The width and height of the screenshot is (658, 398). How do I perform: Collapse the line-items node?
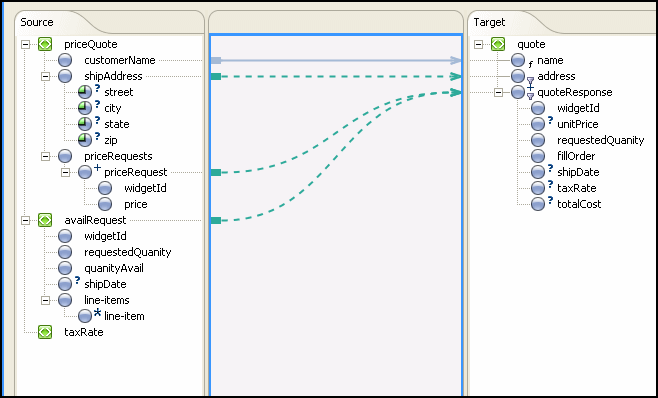(45, 300)
